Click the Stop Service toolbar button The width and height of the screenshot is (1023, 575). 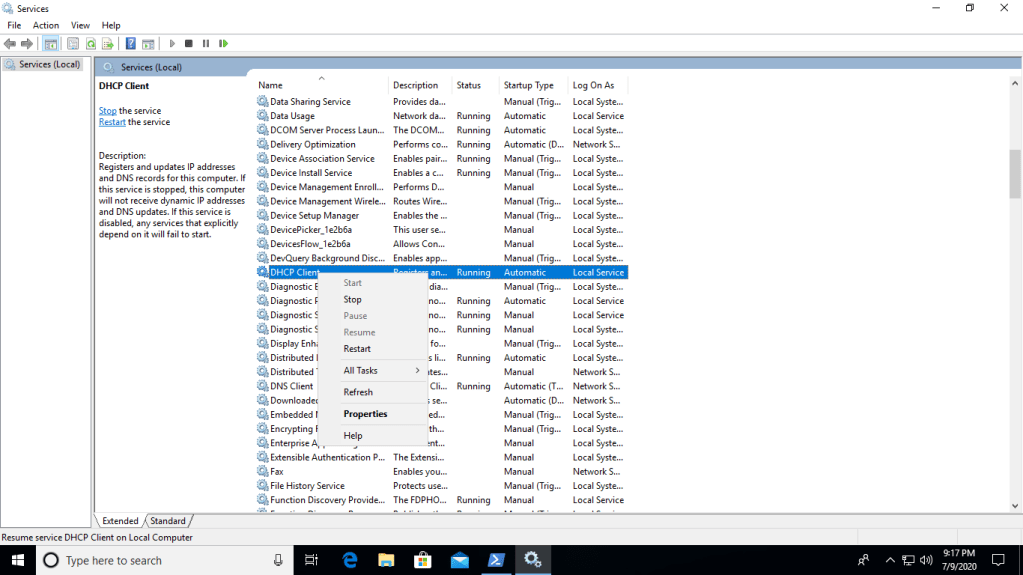pyautogui.click(x=189, y=44)
